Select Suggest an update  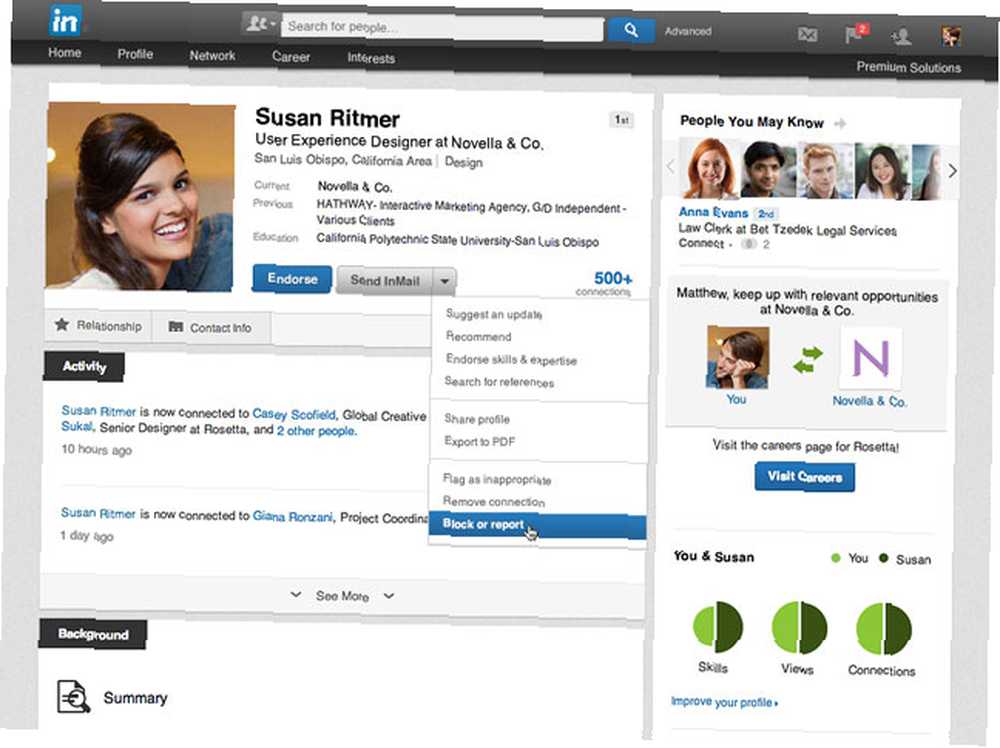click(x=494, y=314)
